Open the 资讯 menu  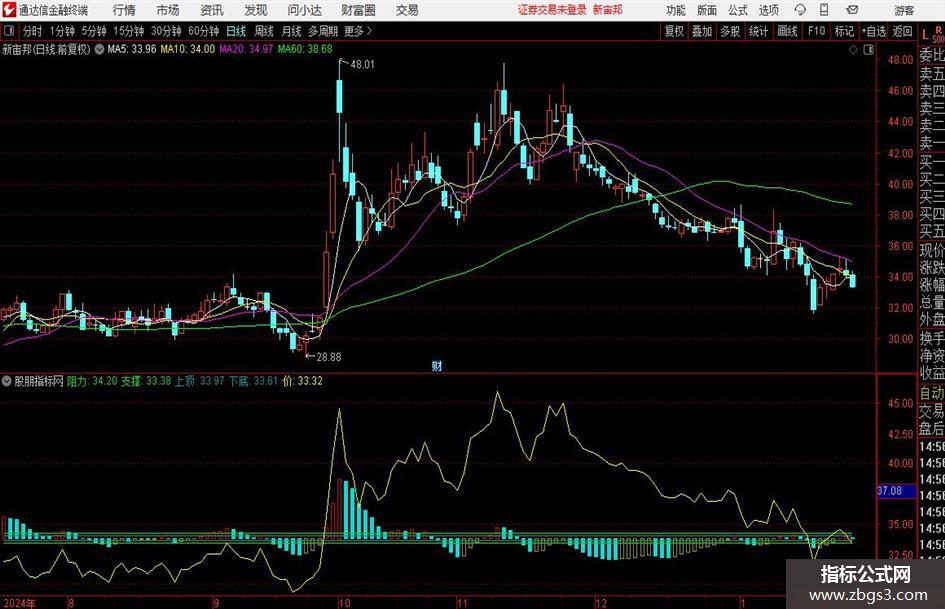click(x=212, y=10)
